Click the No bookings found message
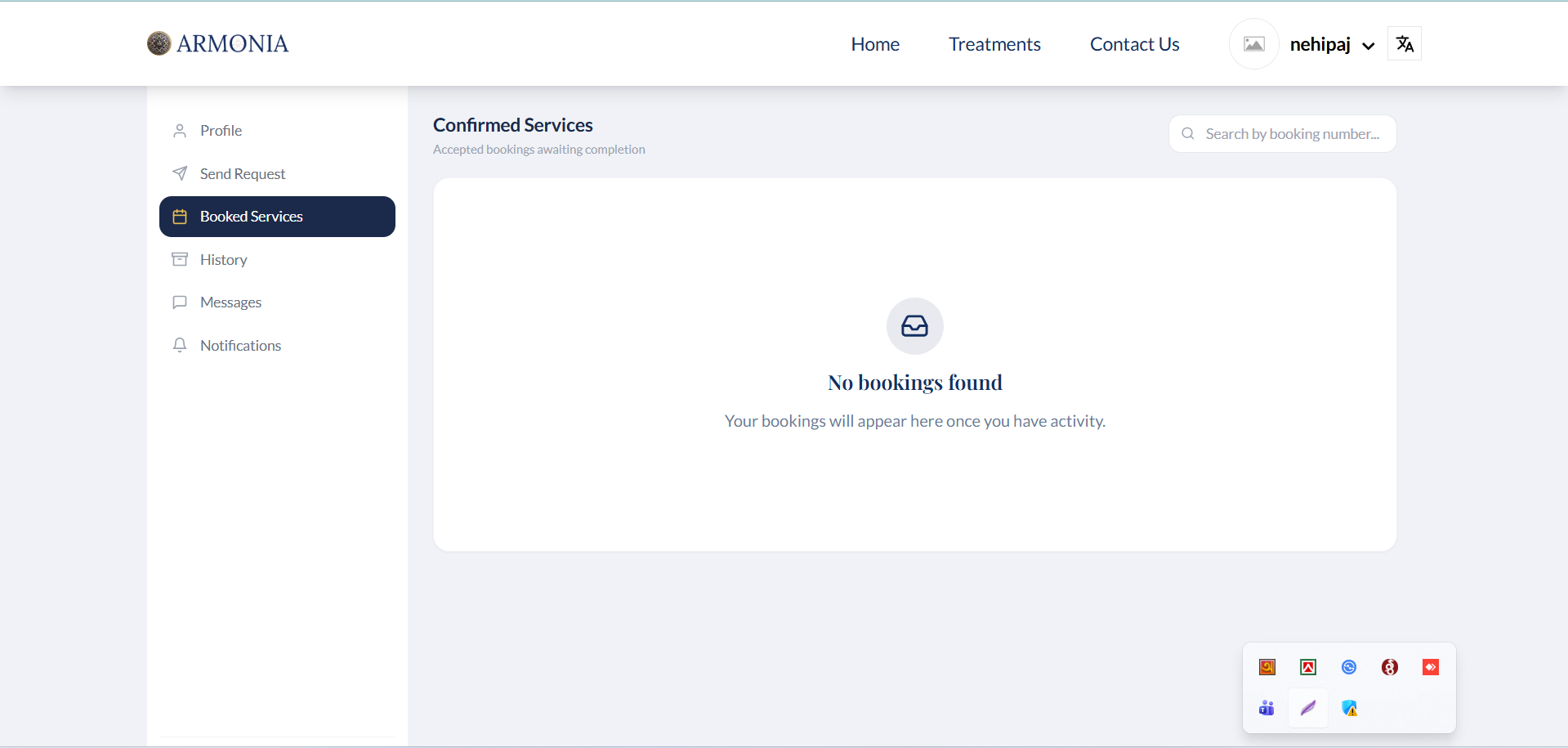This screenshot has width=1568, height=748. coord(915,383)
